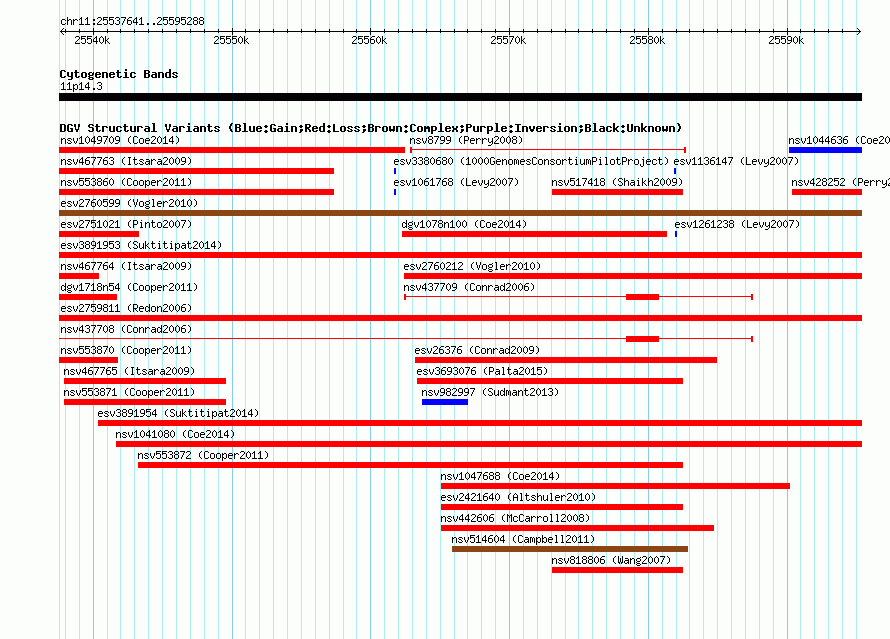Click nsv467765 (Itsara2009) label
The image size is (890, 639).
[x=129, y=371]
